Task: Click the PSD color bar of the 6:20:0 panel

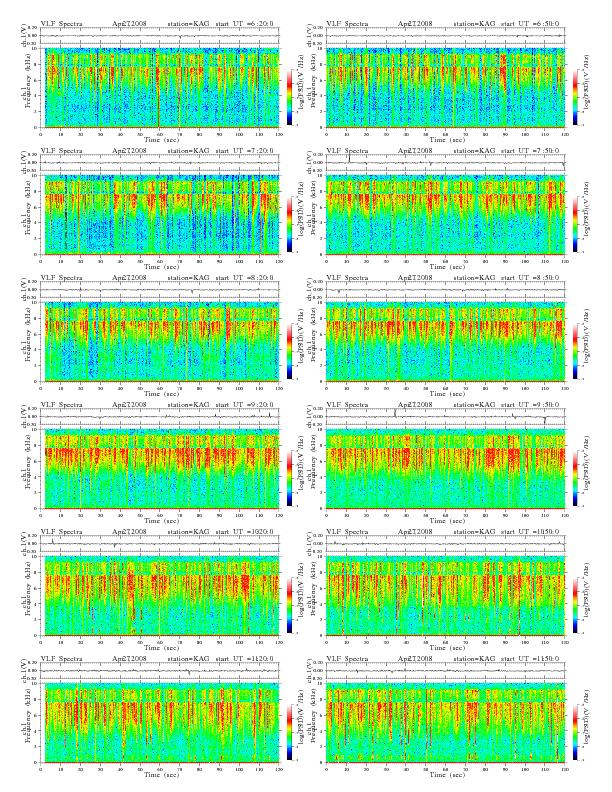Action: 290,97
